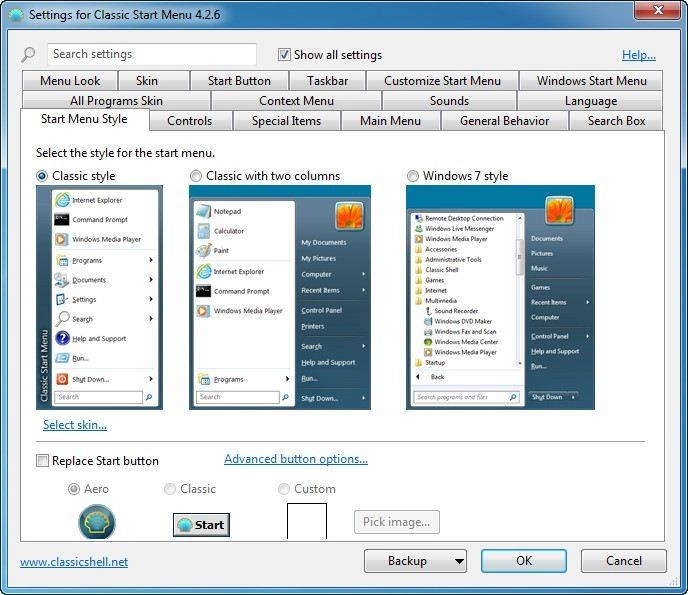Click the Classic style menu preview thumbnail
The height and width of the screenshot is (595, 688).
tap(99, 298)
